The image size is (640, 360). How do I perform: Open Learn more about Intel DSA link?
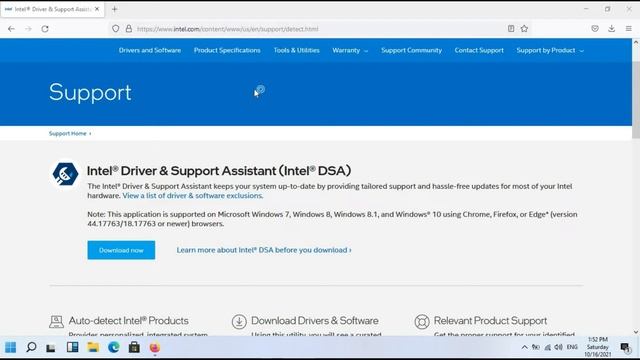coord(264,250)
